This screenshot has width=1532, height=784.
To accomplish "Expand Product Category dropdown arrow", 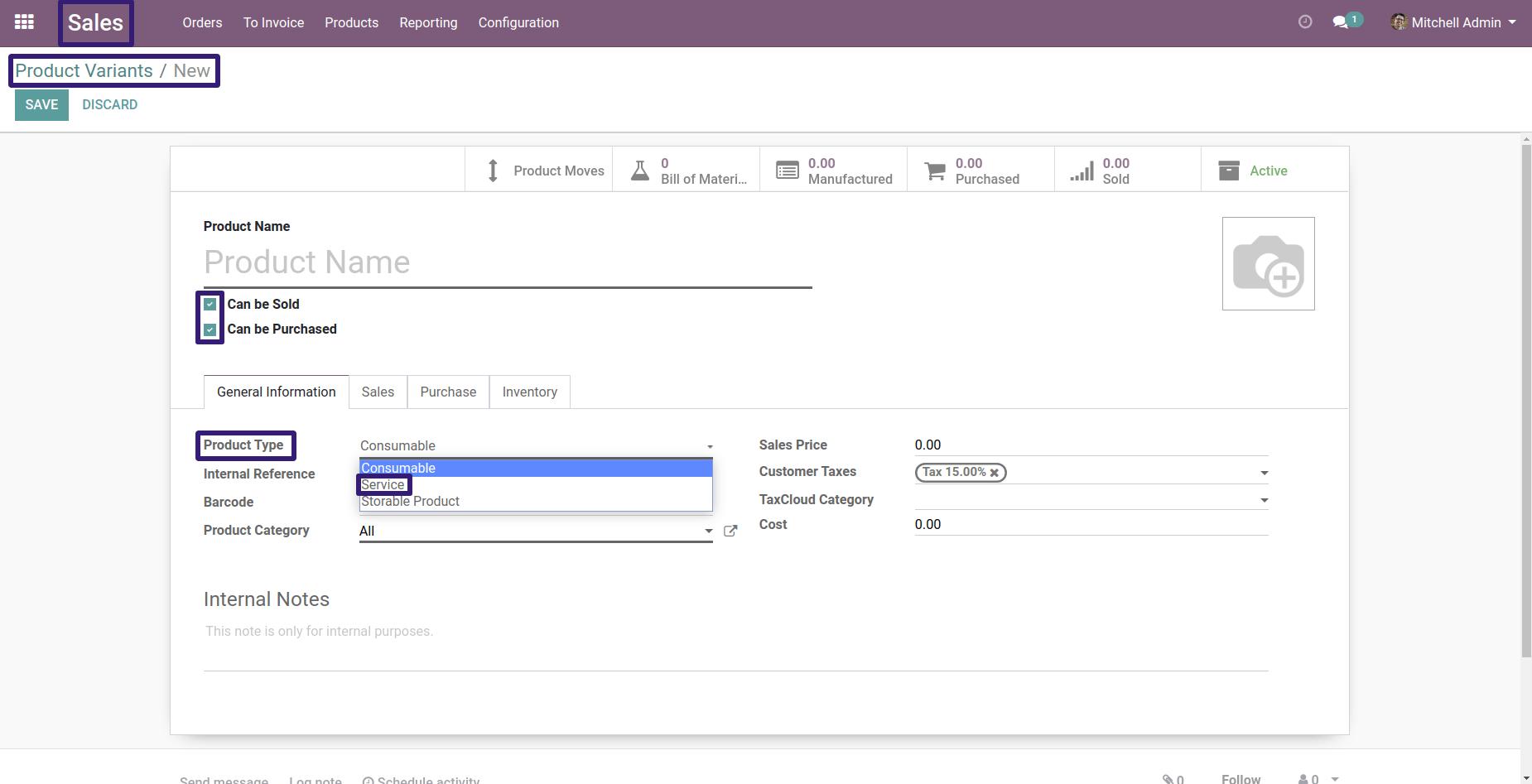I will (x=709, y=531).
